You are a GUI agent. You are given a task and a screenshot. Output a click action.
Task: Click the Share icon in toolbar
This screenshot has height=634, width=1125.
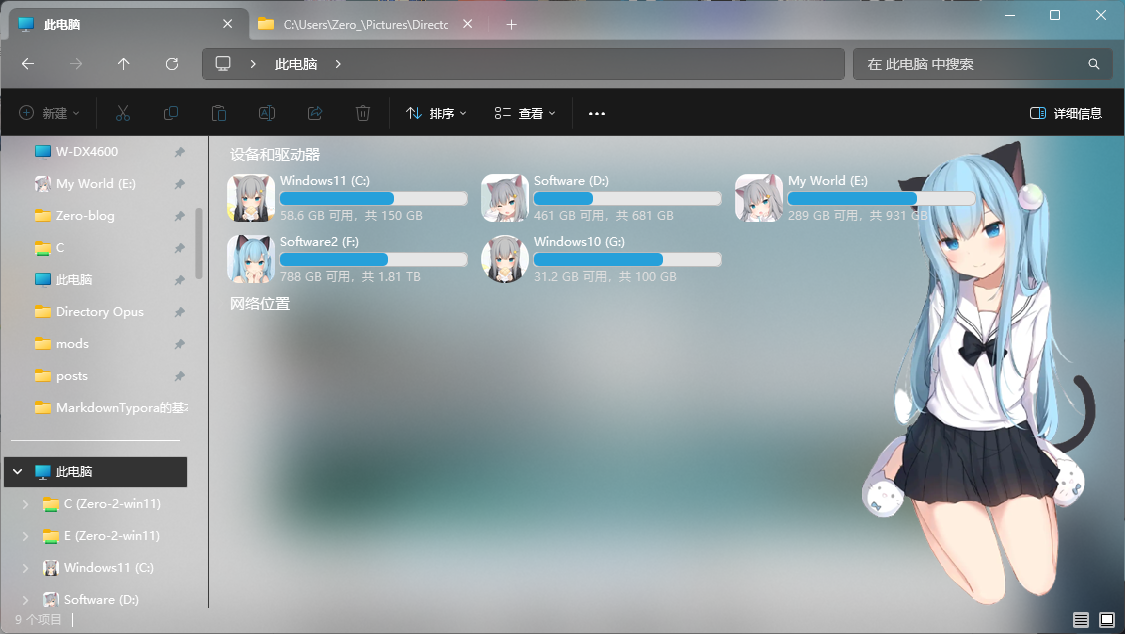[315, 113]
